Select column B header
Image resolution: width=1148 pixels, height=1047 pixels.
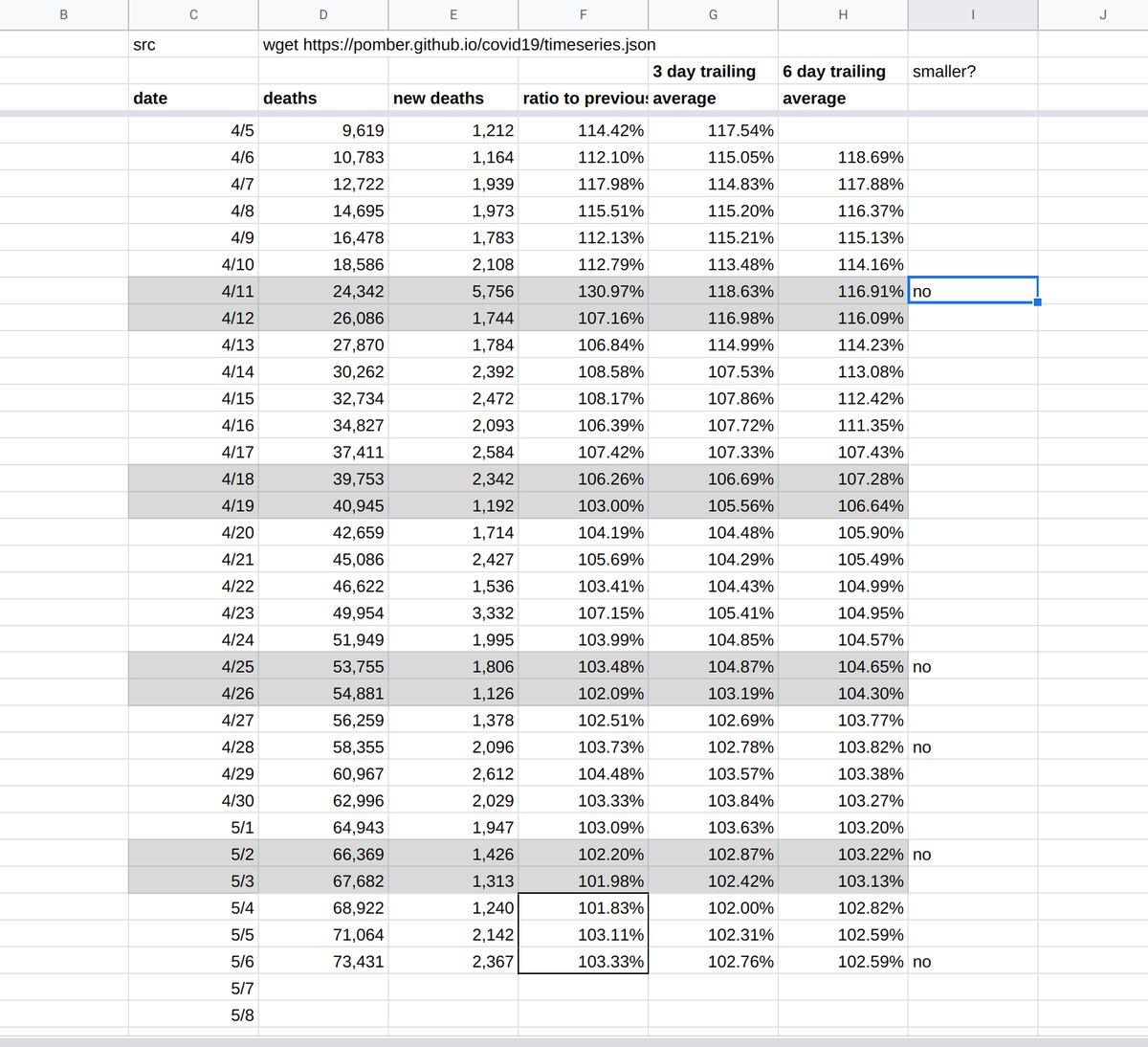click(64, 14)
